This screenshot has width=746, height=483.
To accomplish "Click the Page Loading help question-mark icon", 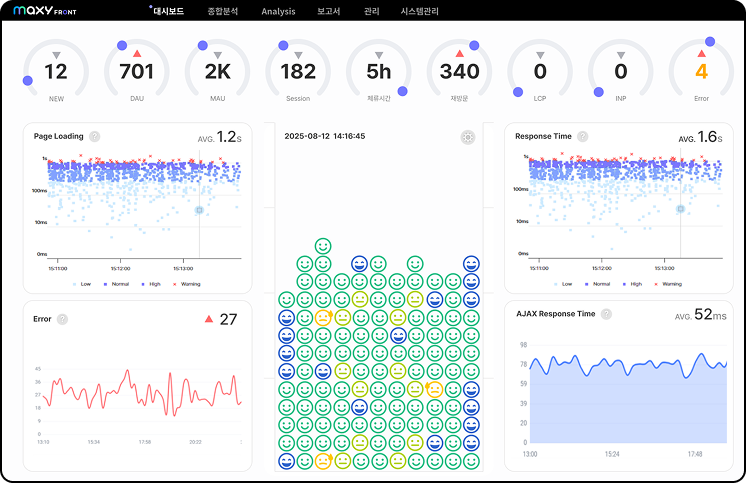I will 94,136.
